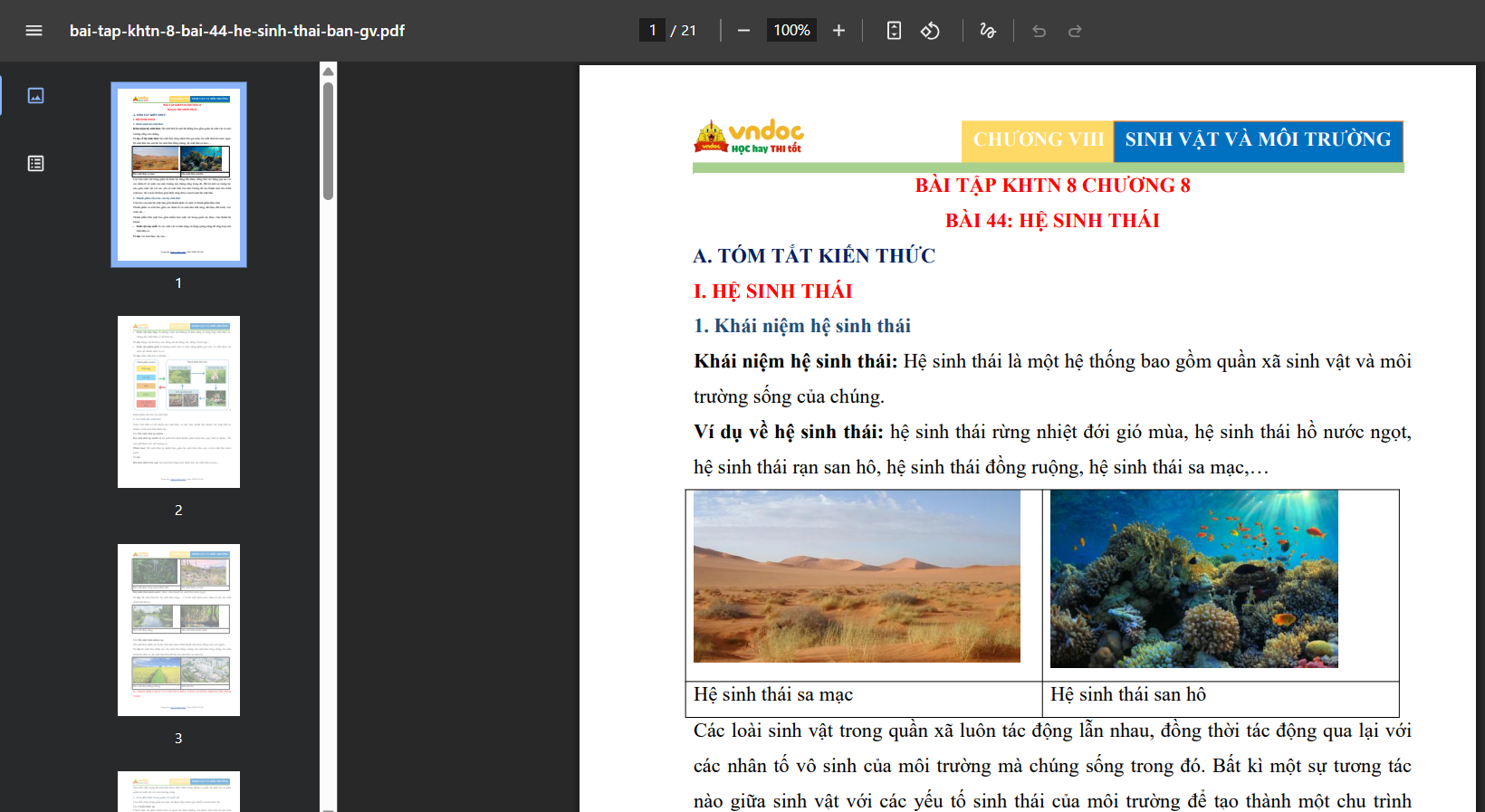Open page 1 thumbnail
Viewport: 1485px width, 812px height.
pos(178,175)
